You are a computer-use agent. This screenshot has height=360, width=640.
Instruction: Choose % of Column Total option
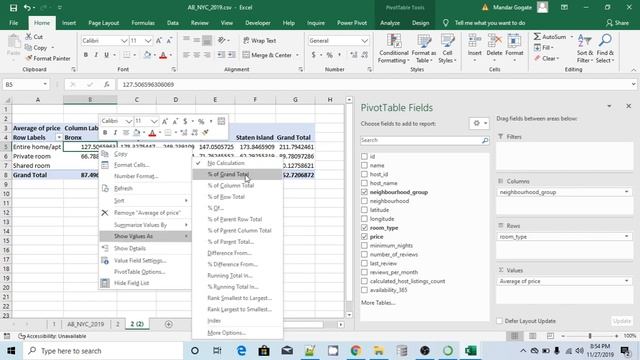[x=237, y=185]
